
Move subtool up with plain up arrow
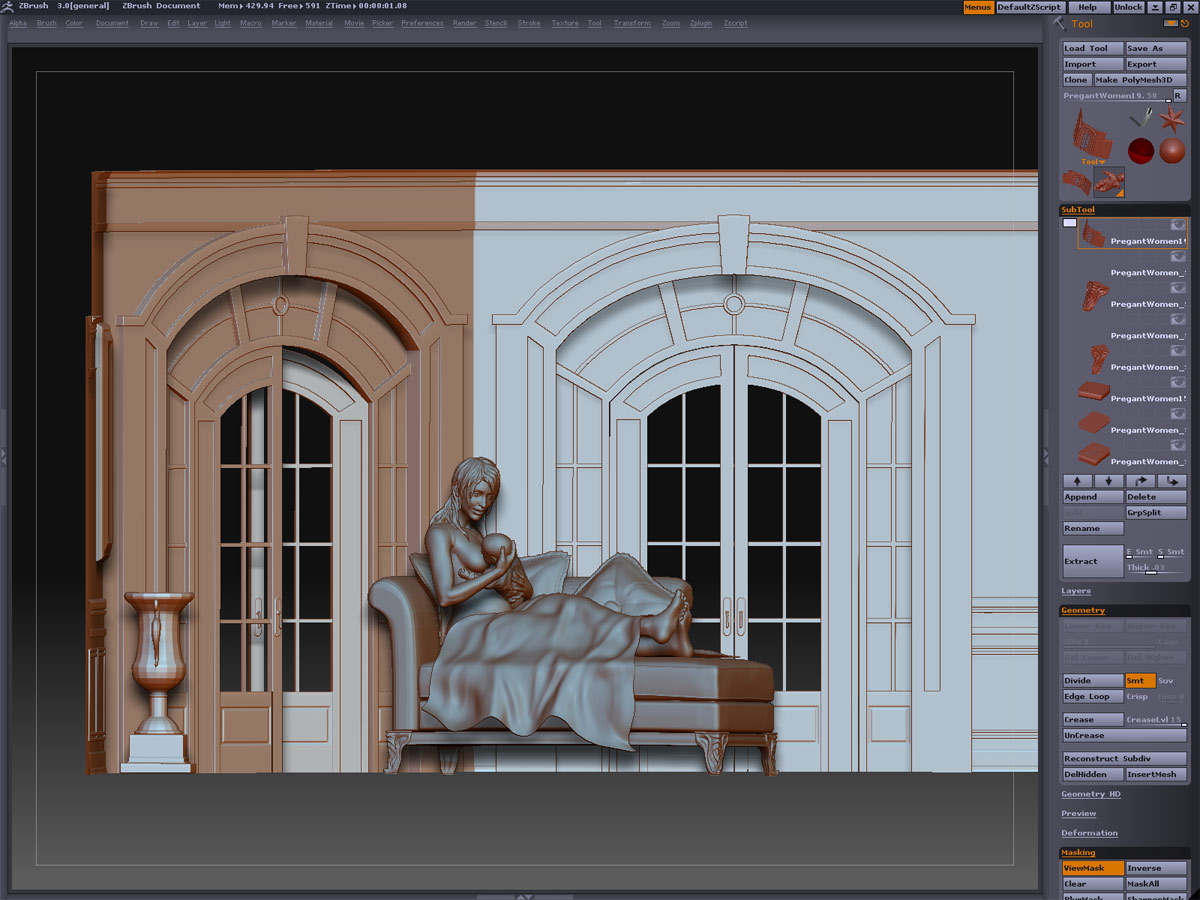point(1077,481)
